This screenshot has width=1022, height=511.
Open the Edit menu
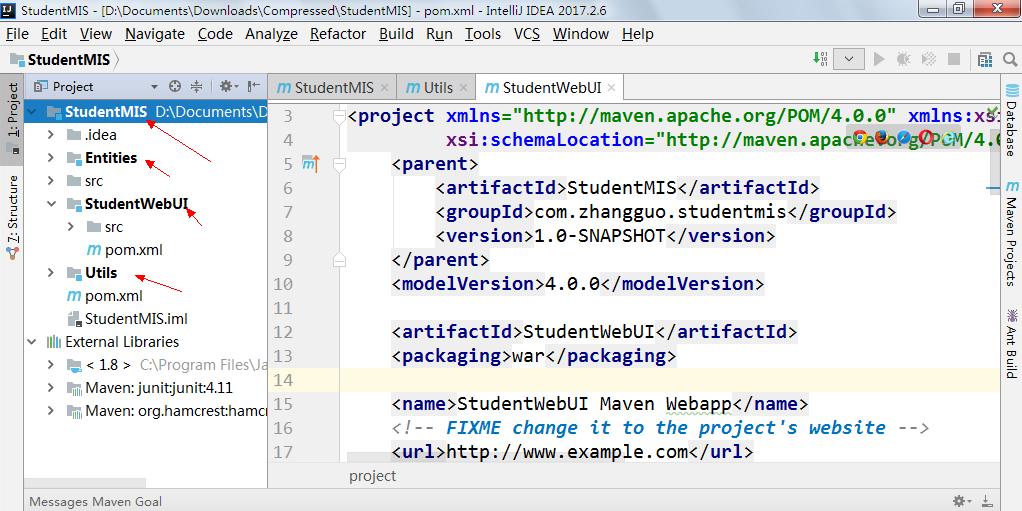[54, 34]
